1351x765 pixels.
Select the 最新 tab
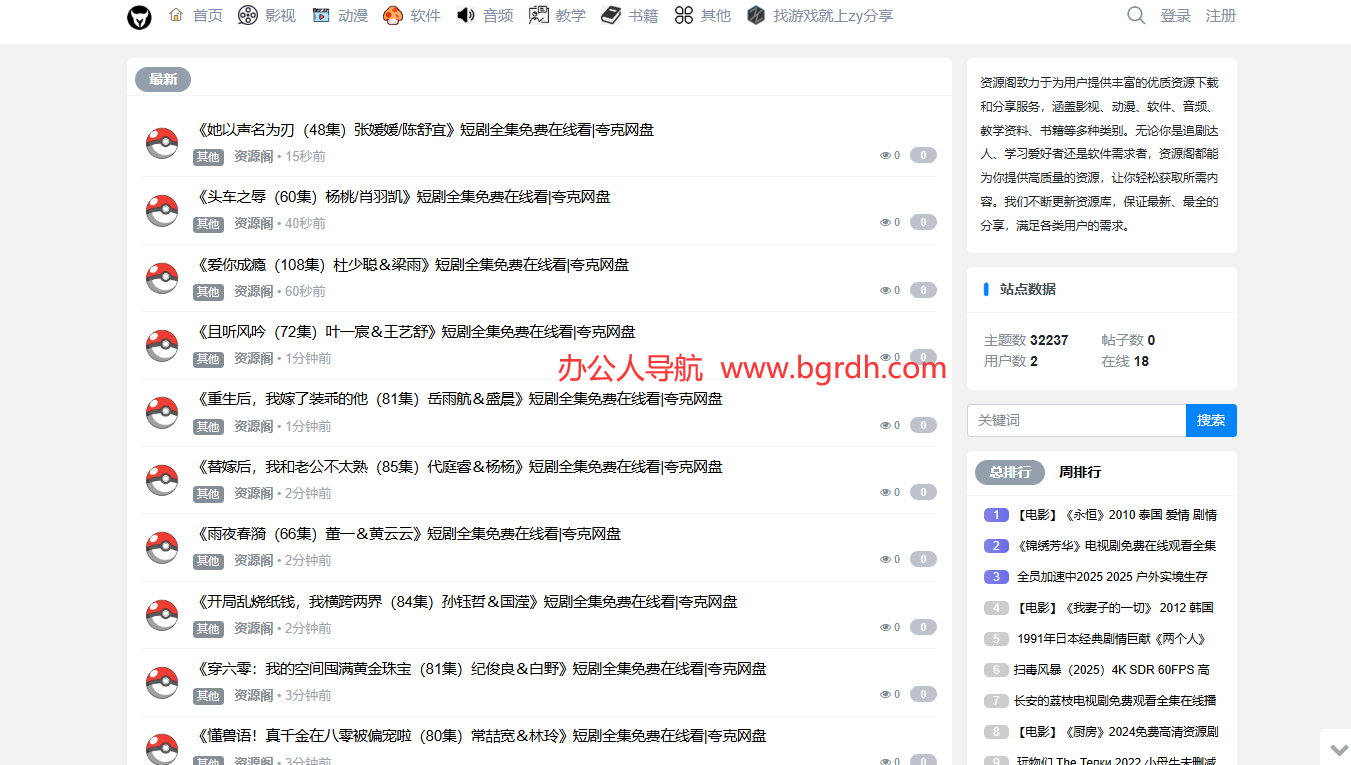click(x=163, y=79)
